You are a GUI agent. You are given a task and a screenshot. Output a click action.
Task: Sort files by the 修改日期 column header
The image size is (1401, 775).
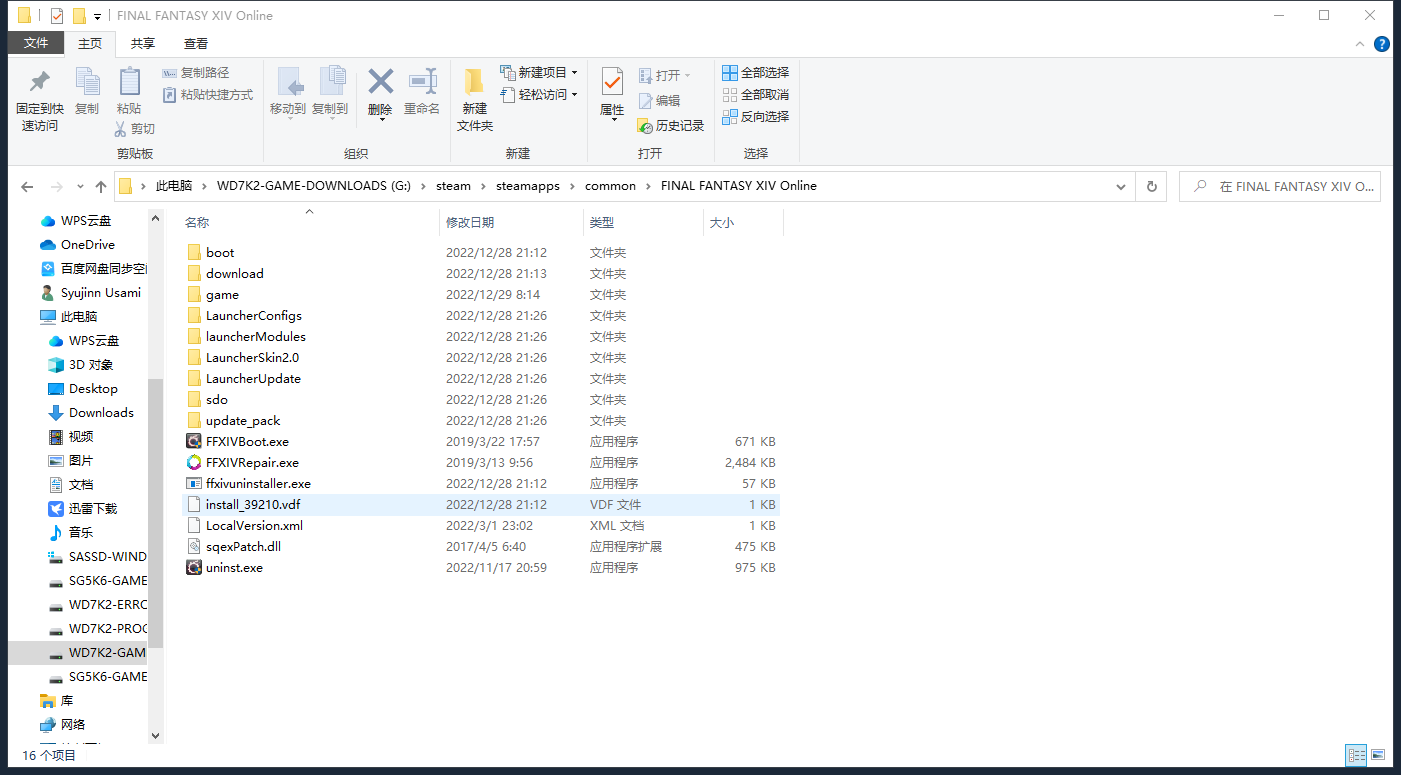click(511, 223)
